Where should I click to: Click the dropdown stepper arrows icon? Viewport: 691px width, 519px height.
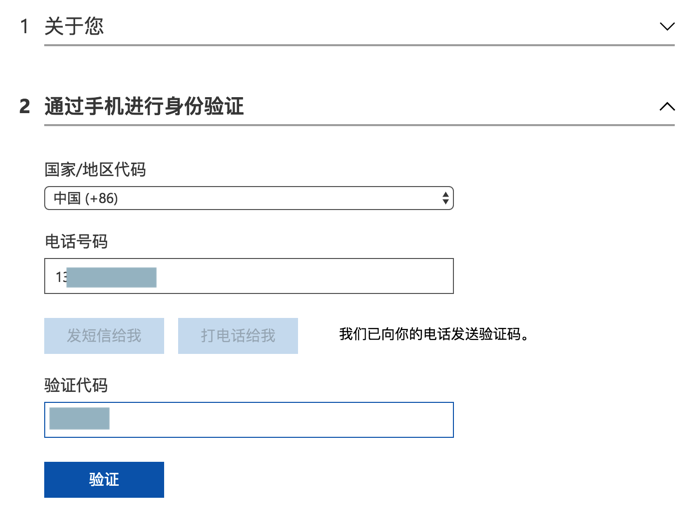coord(446,198)
